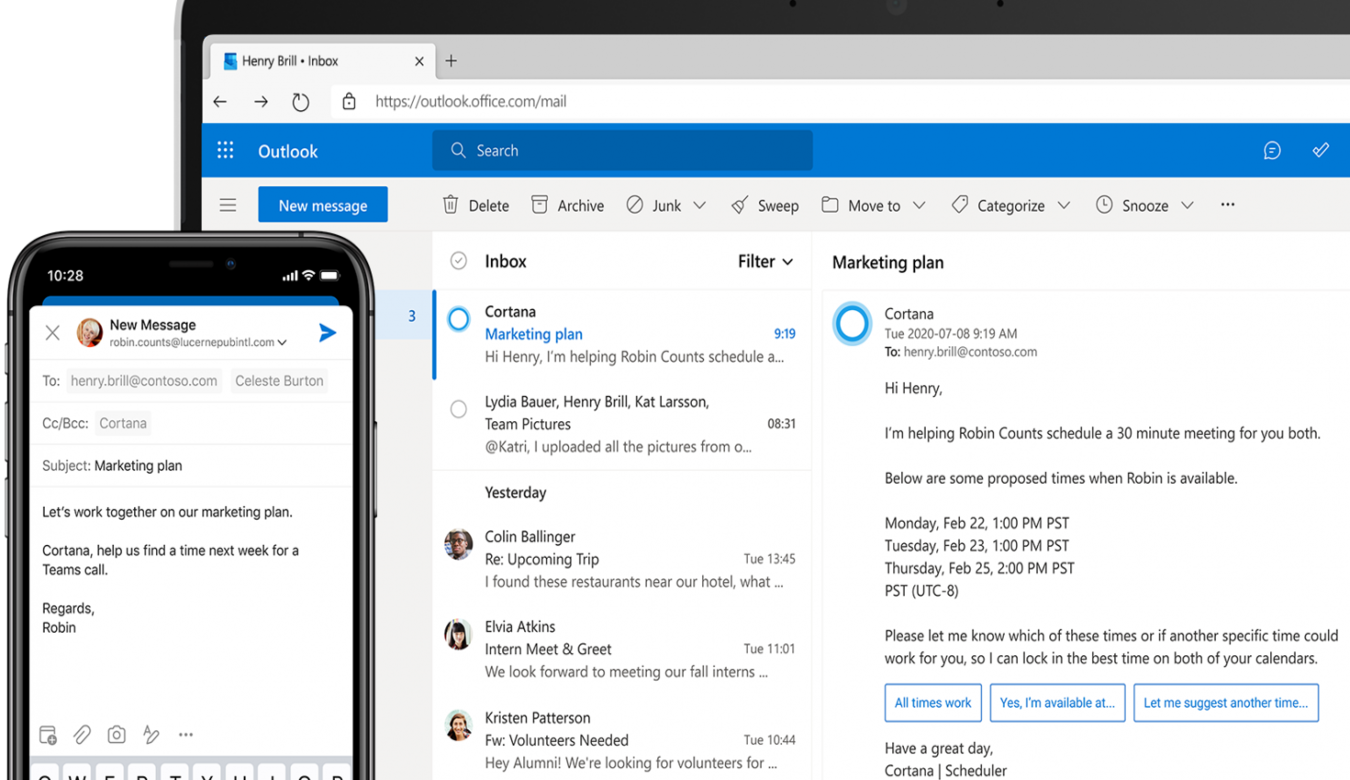This screenshot has height=780, width=1350.
Task: Open Colin Ballinger's Re: Upcoming Trip email
Action: click(622, 559)
